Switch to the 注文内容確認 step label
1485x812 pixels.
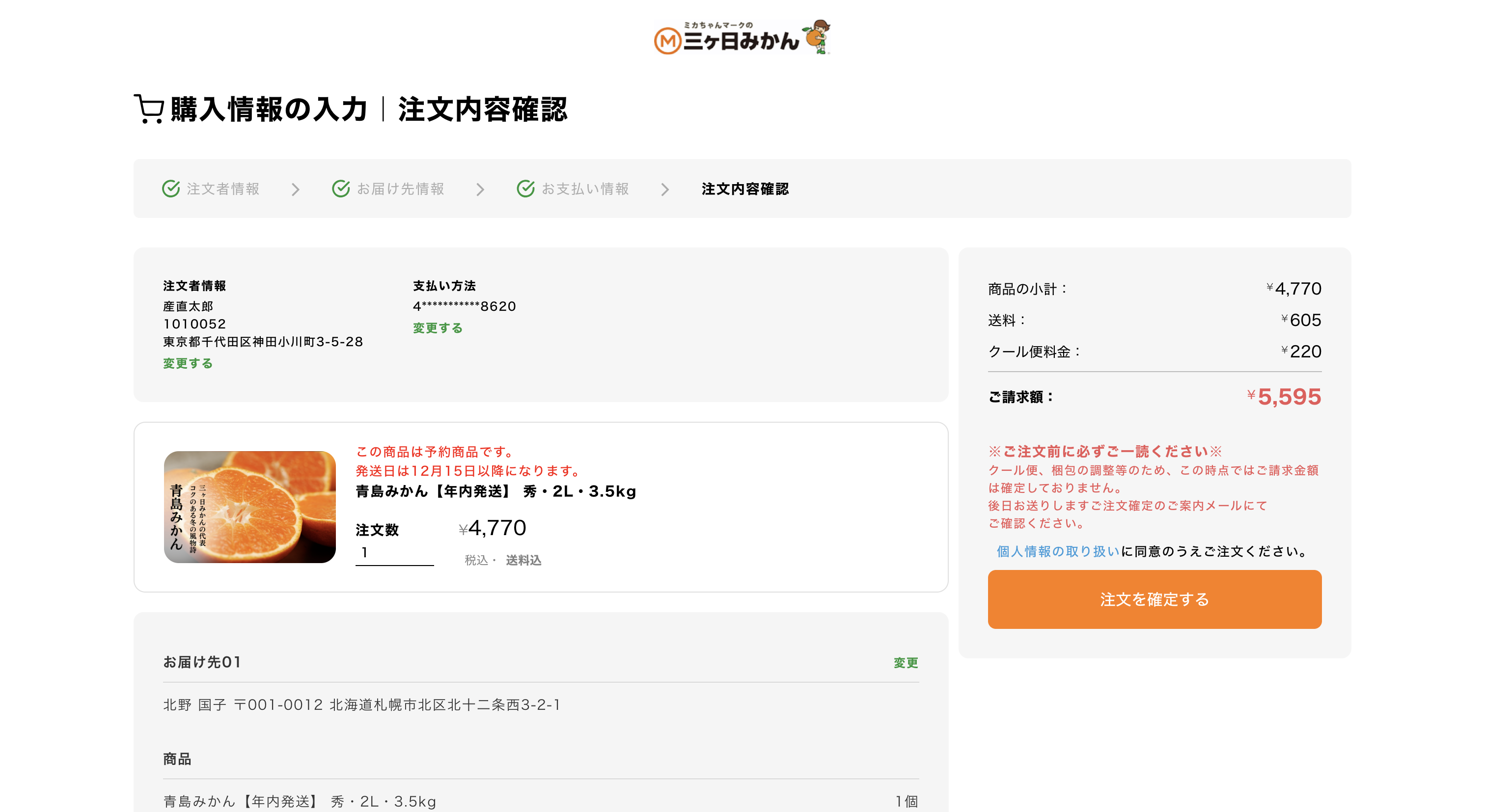tap(745, 189)
